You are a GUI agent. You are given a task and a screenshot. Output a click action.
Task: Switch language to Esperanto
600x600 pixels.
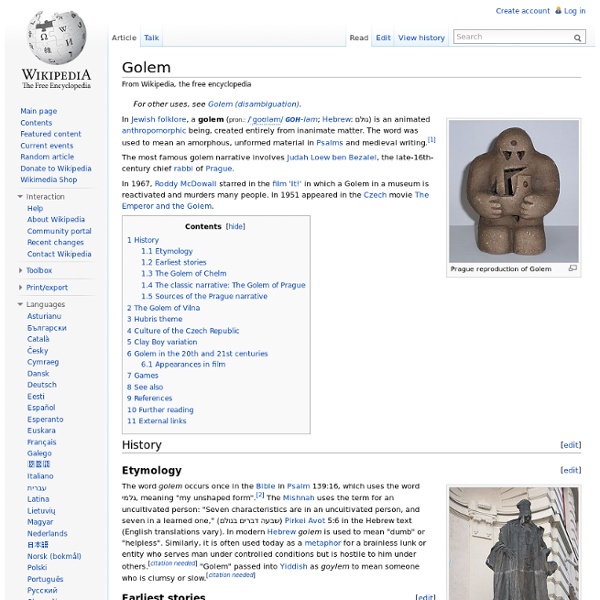pyautogui.click(x=45, y=419)
